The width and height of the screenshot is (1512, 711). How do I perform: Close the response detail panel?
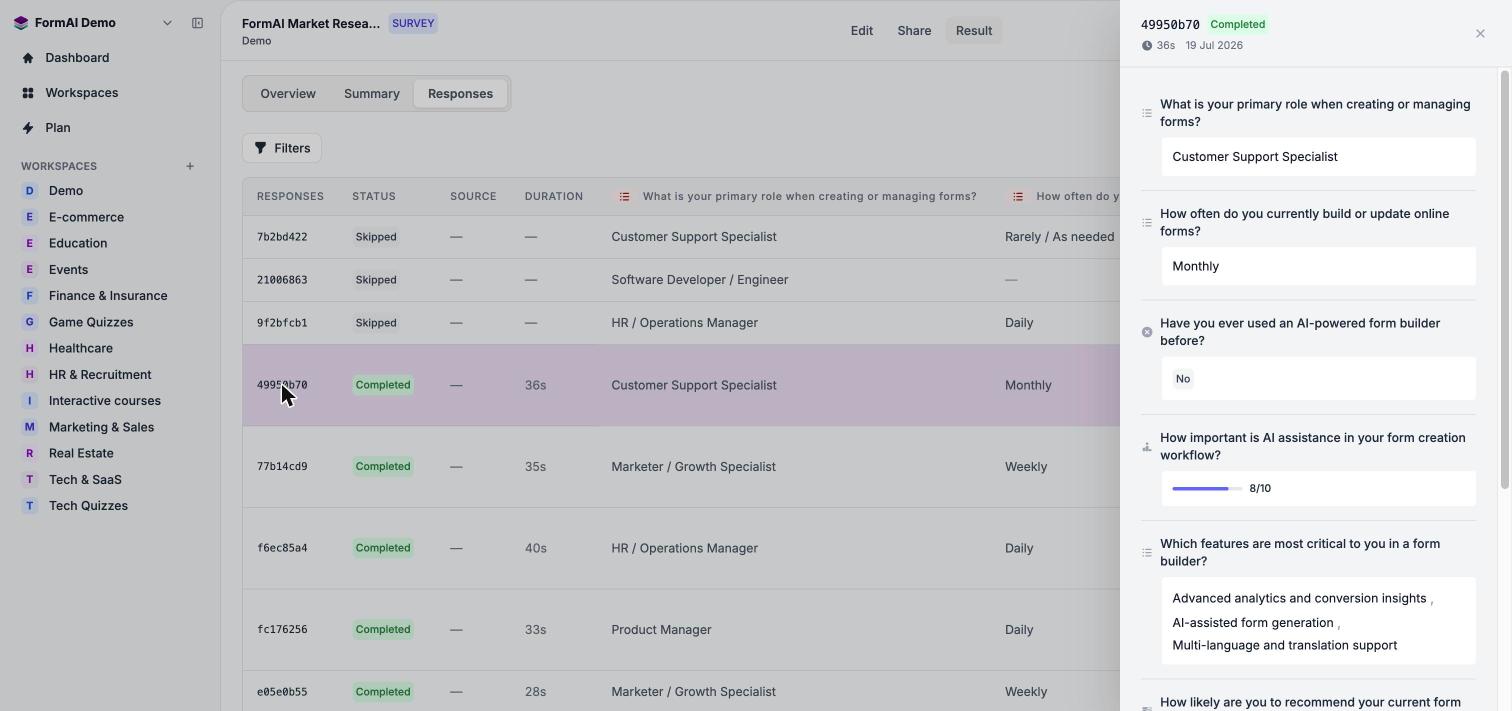click(x=1480, y=34)
